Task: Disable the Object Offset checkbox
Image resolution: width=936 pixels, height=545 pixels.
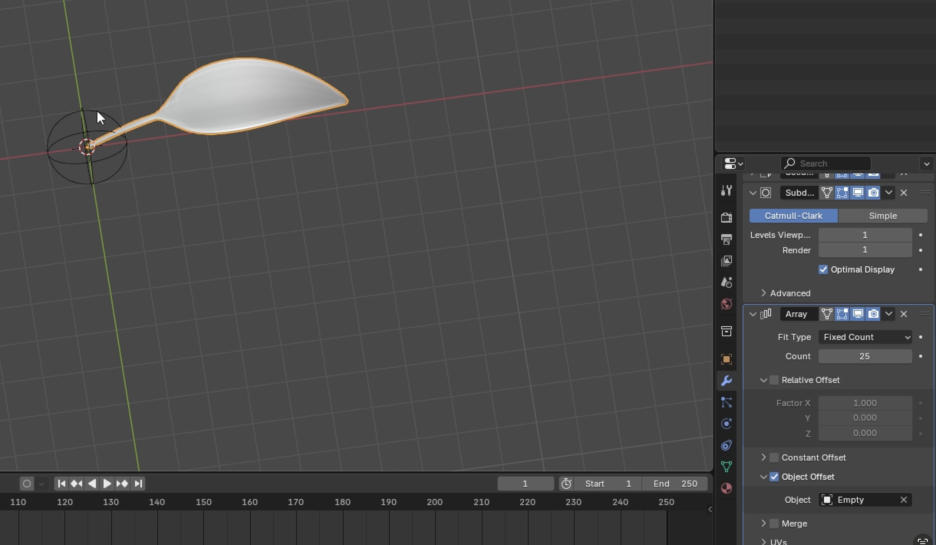Action: click(774, 476)
